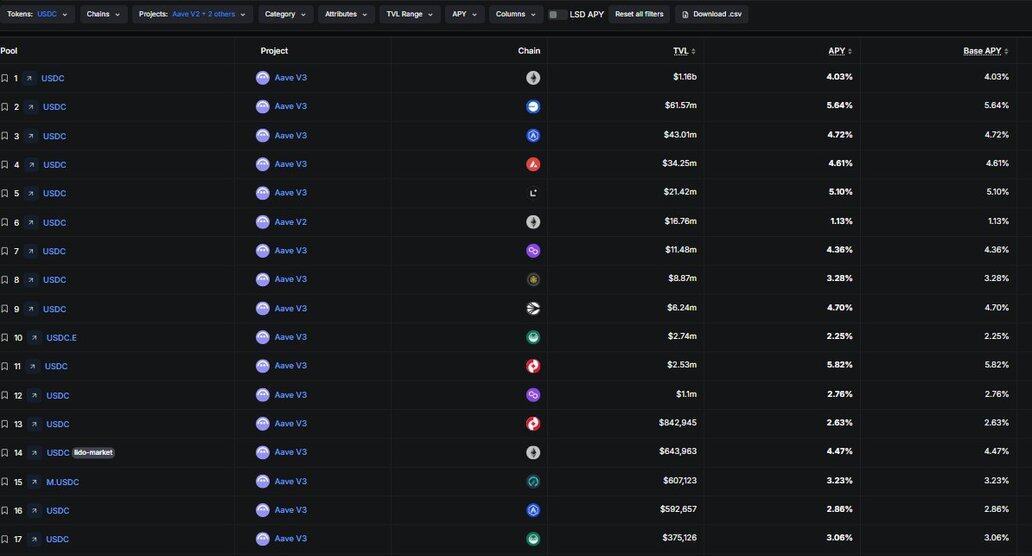Click the Polygon chain icon in row 7
Viewport: 1032px width, 556px height.
(533, 251)
